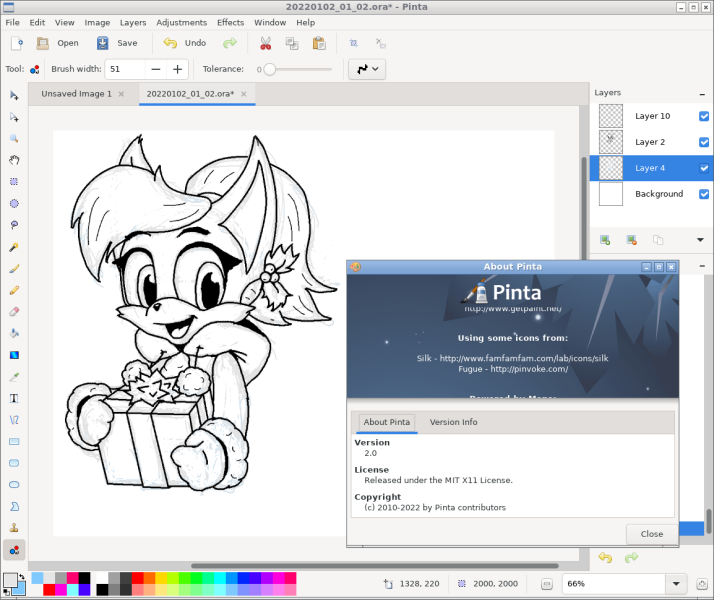Cut selection with the scissors icon
The width and height of the screenshot is (714, 600).
pyautogui.click(x=265, y=43)
